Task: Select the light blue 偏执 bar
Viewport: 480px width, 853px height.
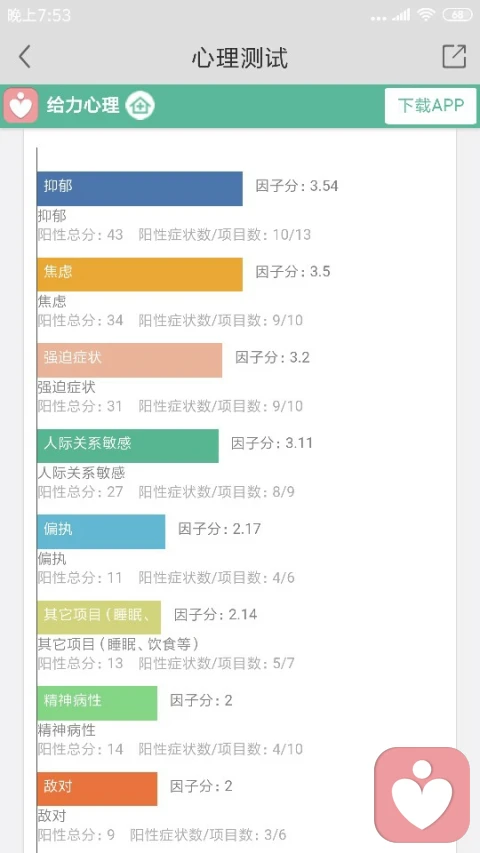Action: [x=101, y=531]
